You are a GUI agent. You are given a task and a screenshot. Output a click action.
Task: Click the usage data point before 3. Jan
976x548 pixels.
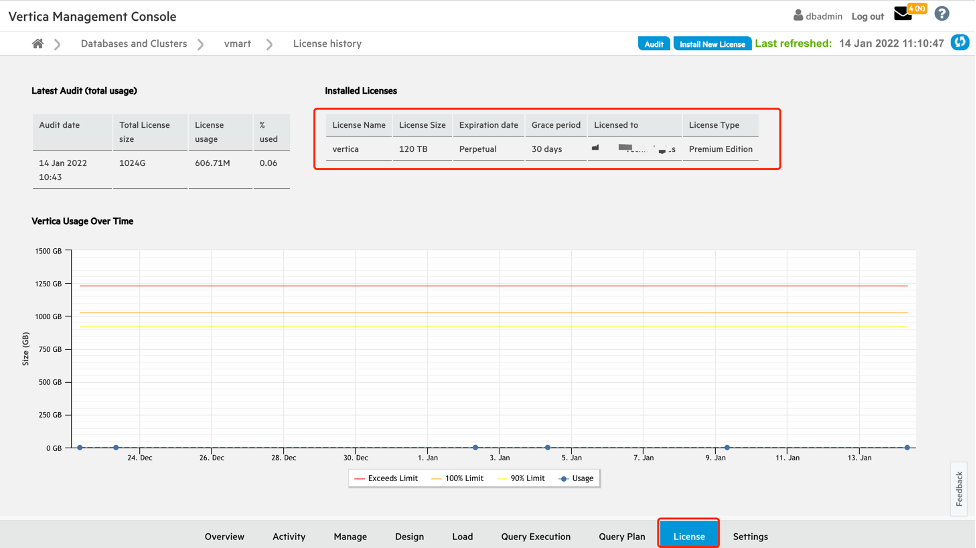[476, 447]
